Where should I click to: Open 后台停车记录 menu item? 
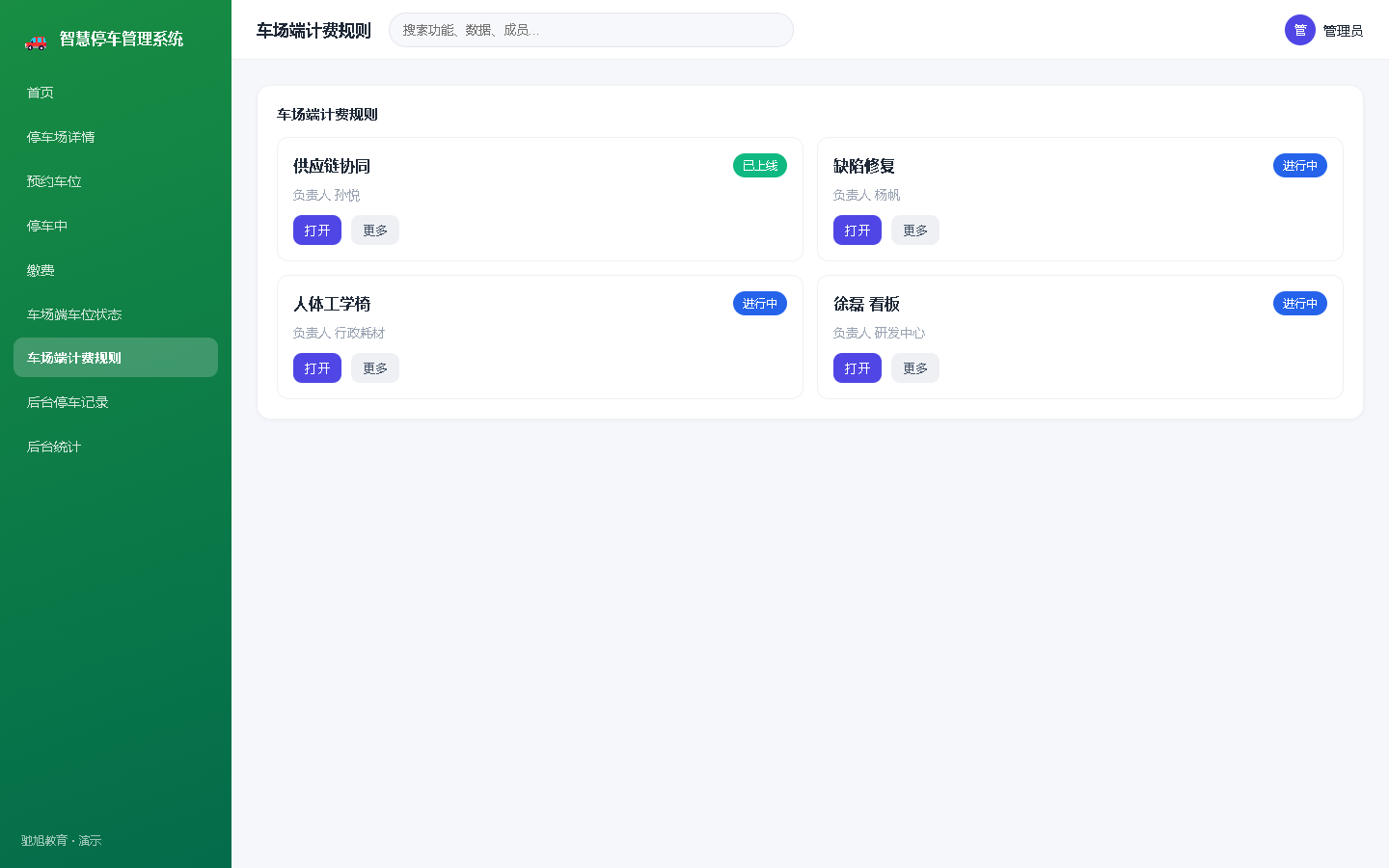click(x=116, y=402)
